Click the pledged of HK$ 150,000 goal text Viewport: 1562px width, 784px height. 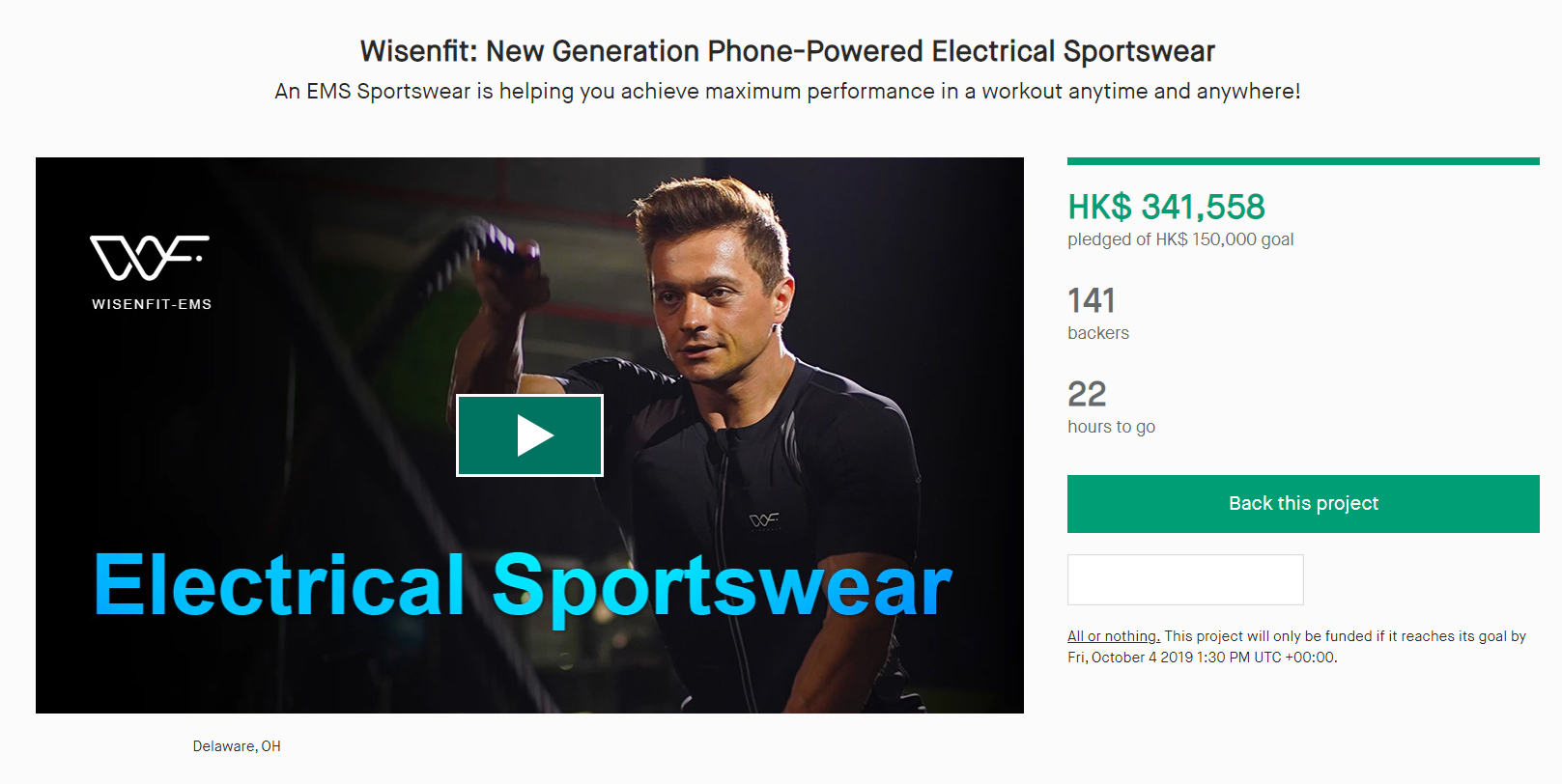(1180, 239)
